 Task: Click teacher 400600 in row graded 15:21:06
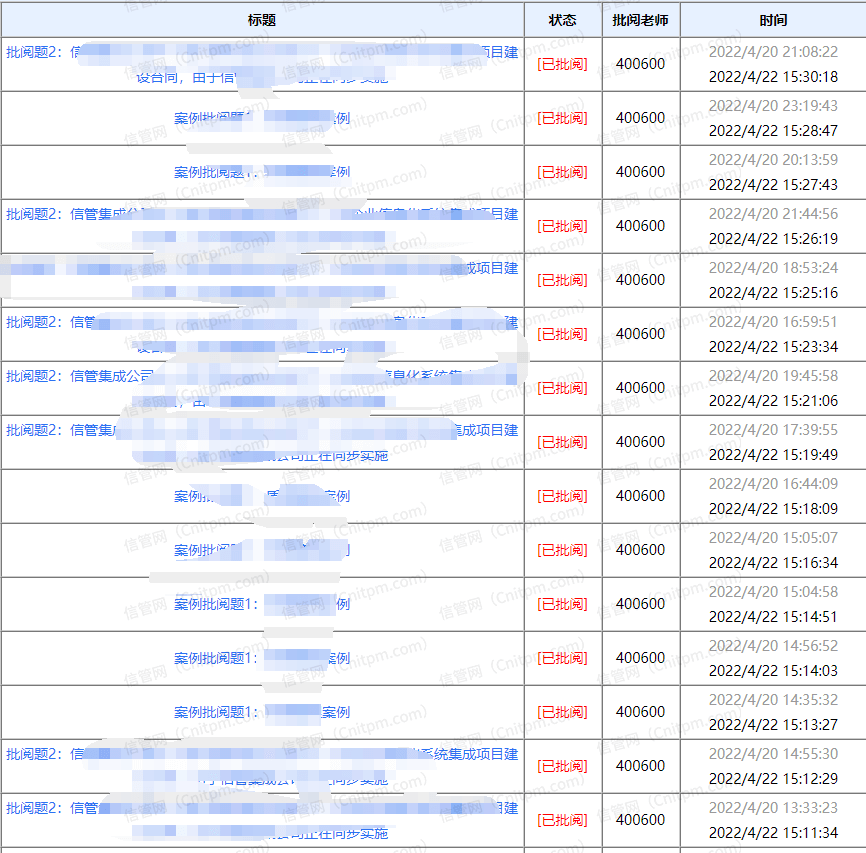(x=640, y=388)
